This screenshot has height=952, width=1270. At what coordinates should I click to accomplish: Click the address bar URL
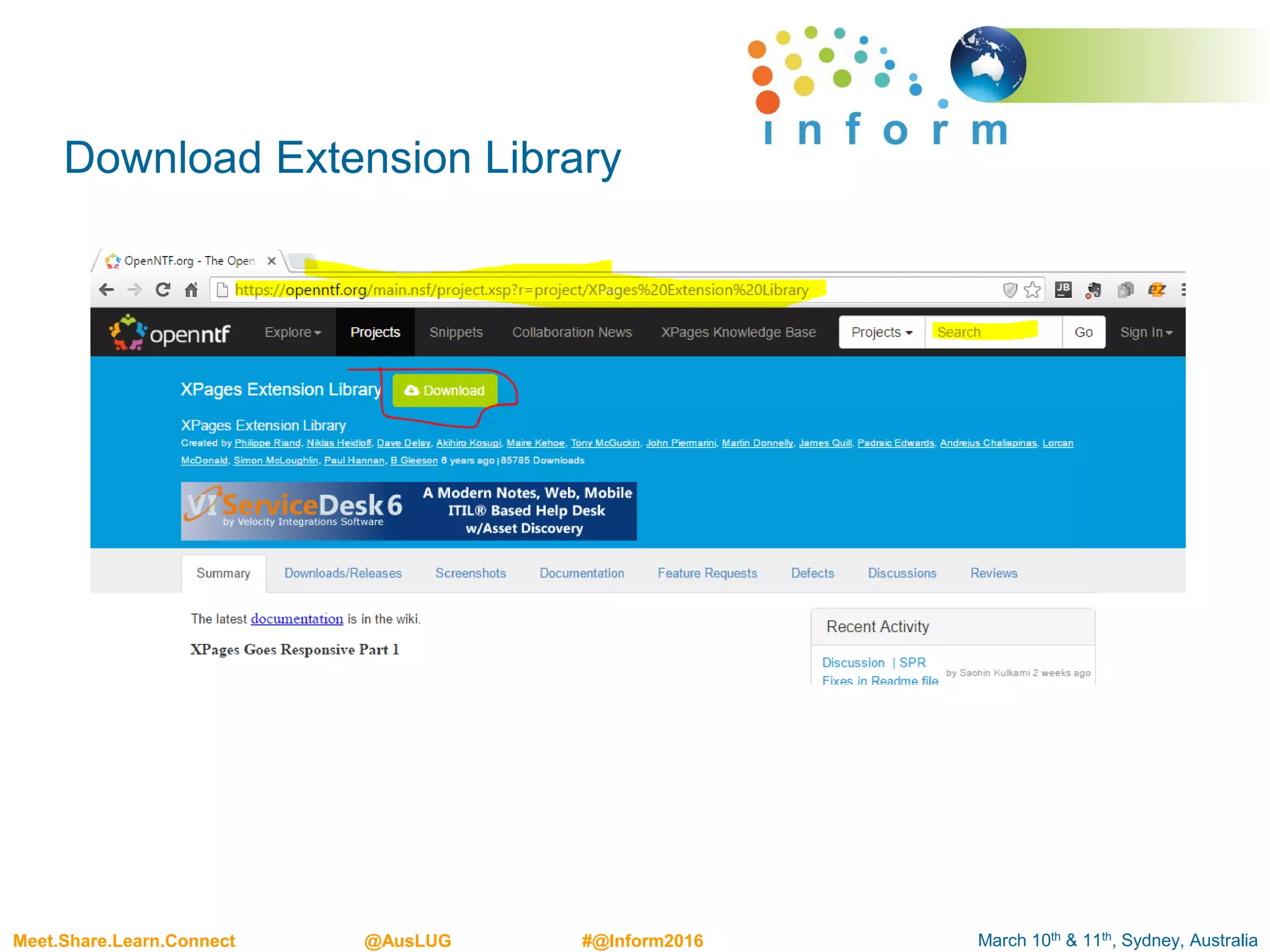click(x=522, y=289)
